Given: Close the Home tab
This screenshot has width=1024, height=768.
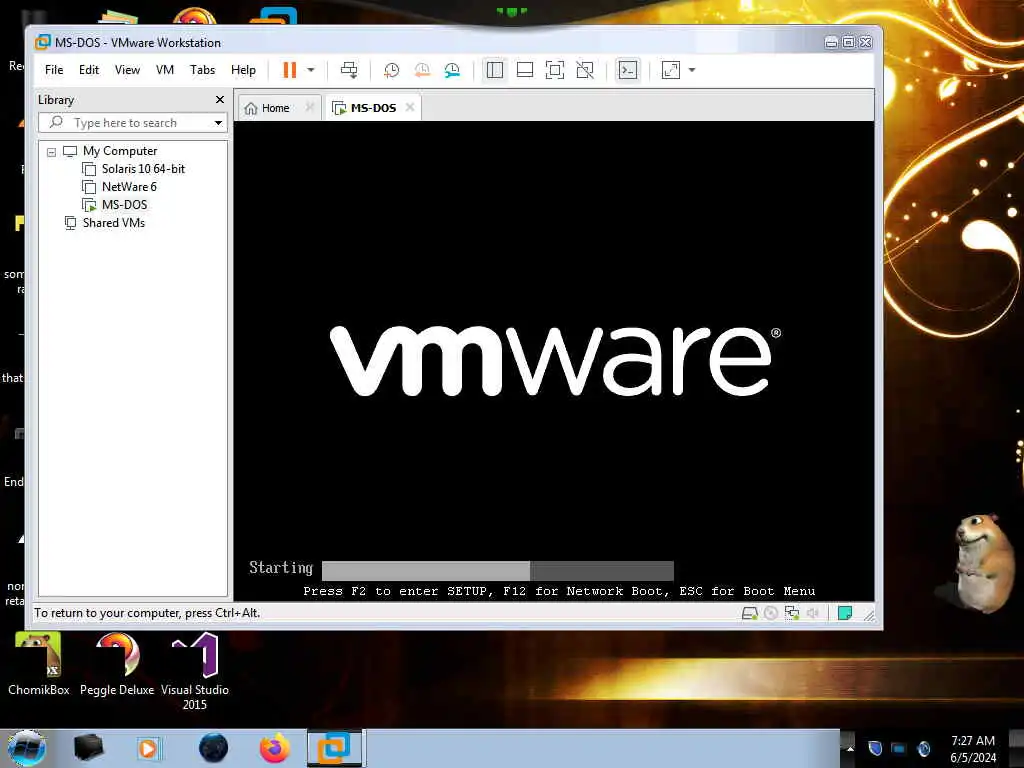Looking at the screenshot, I should click(x=310, y=107).
